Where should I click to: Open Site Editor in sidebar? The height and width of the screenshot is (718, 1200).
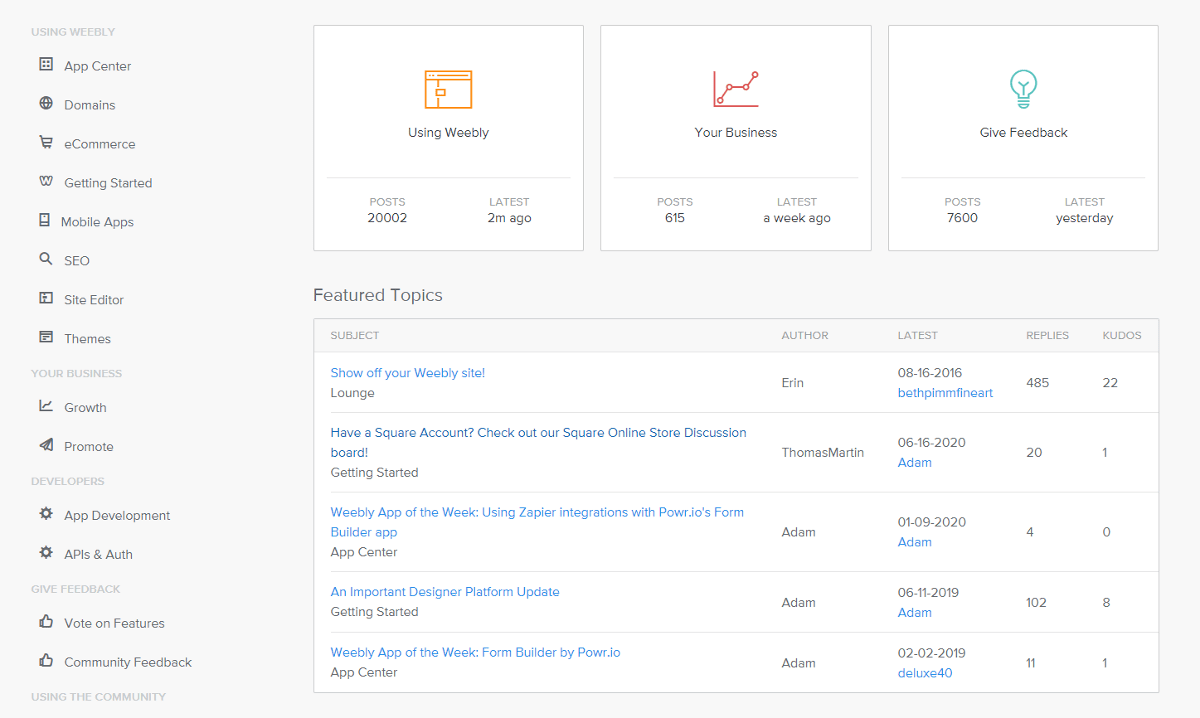click(x=94, y=300)
